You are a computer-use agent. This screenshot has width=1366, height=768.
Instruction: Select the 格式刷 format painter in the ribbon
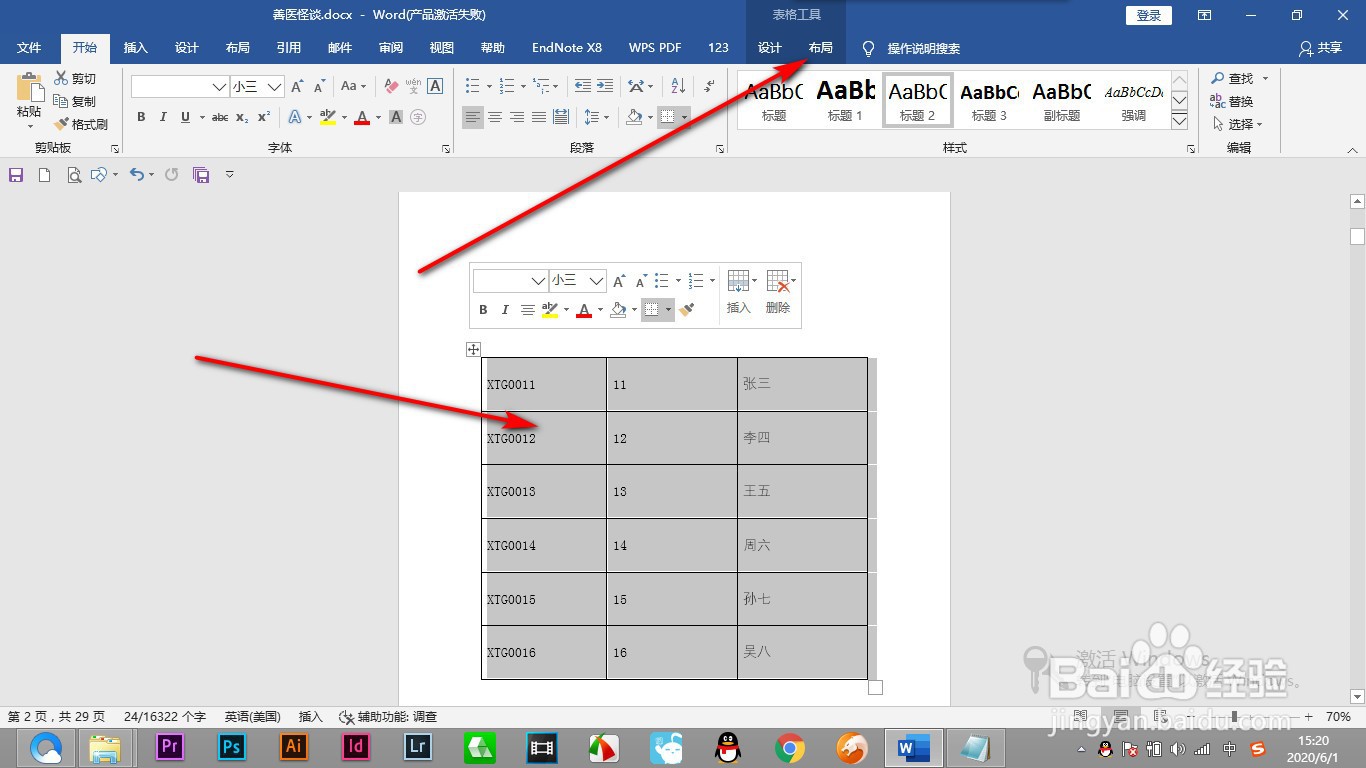80,124
